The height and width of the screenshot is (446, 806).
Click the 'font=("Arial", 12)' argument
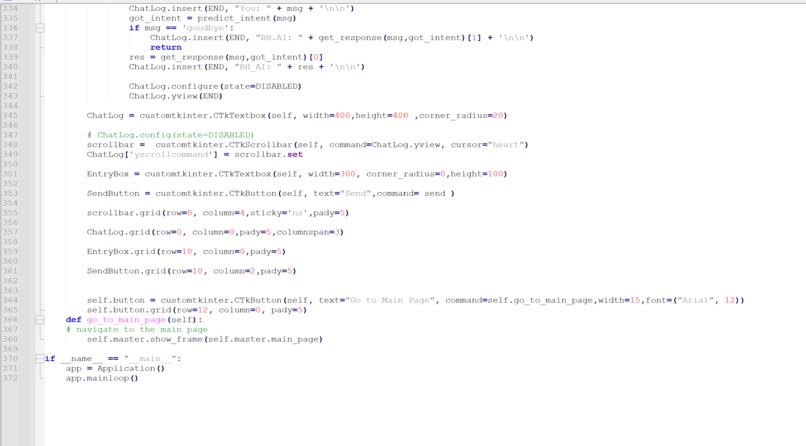(x=692, y=300)
